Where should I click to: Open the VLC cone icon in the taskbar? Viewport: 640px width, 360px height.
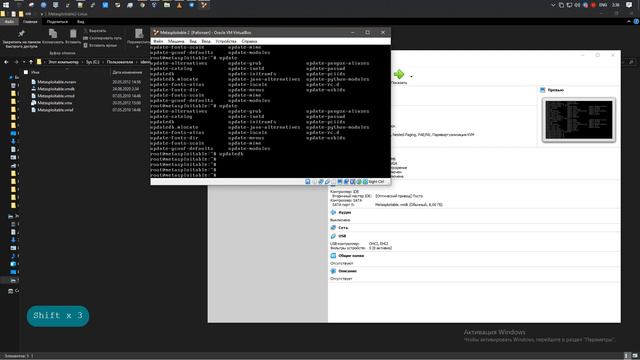pyautogui.click(x=179, y=5)
